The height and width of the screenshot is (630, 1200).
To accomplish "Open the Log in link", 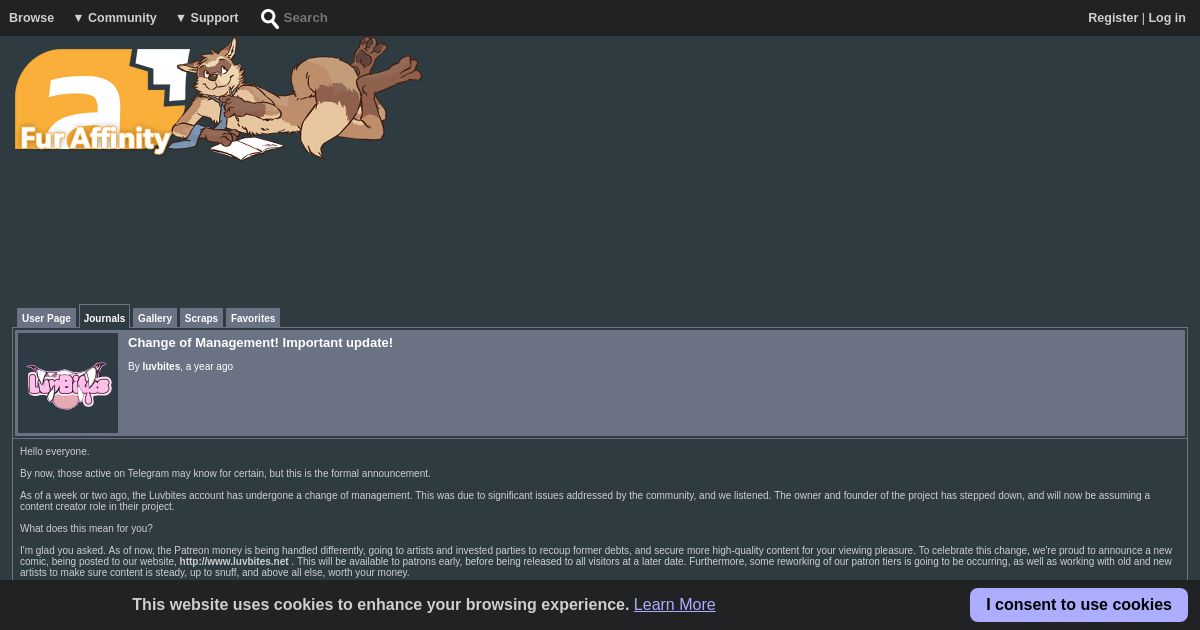I will click(x=1167, y=18).
